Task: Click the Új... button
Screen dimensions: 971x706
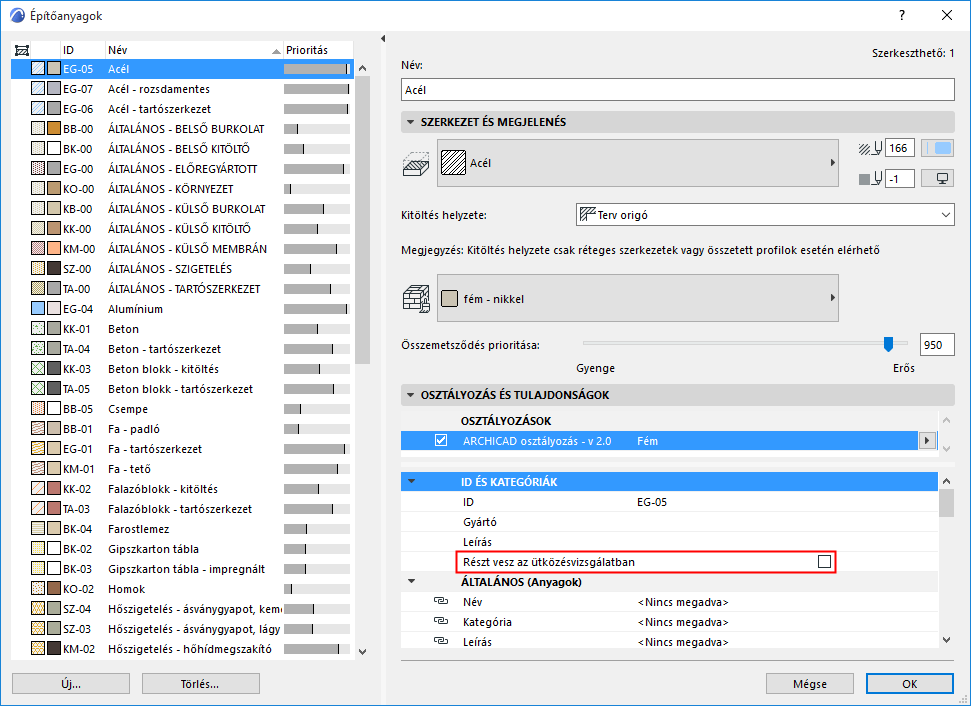Action: (70, 683)
